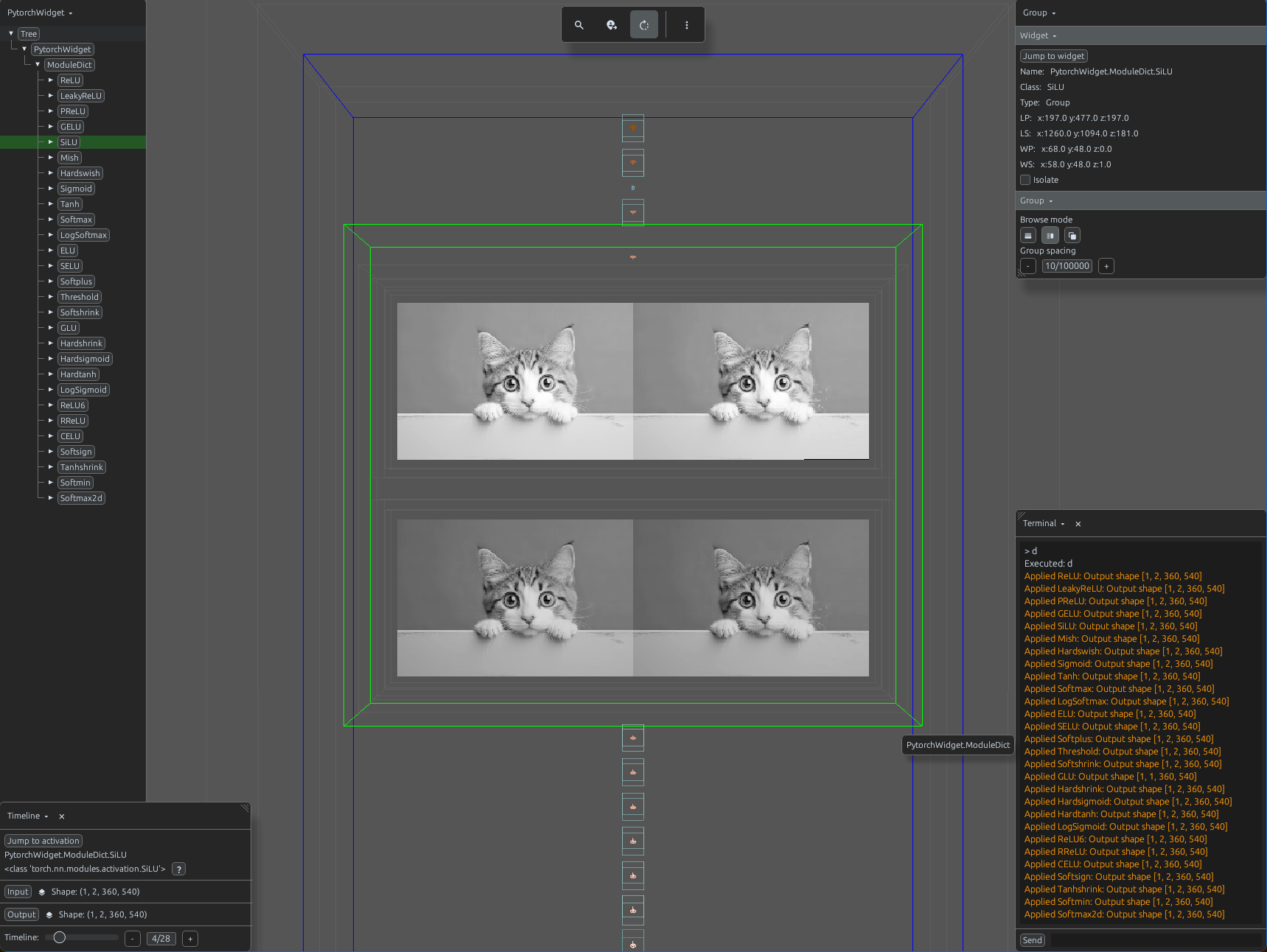
Task: Close the Timeline panel
Action: click(x=62, y=816)
